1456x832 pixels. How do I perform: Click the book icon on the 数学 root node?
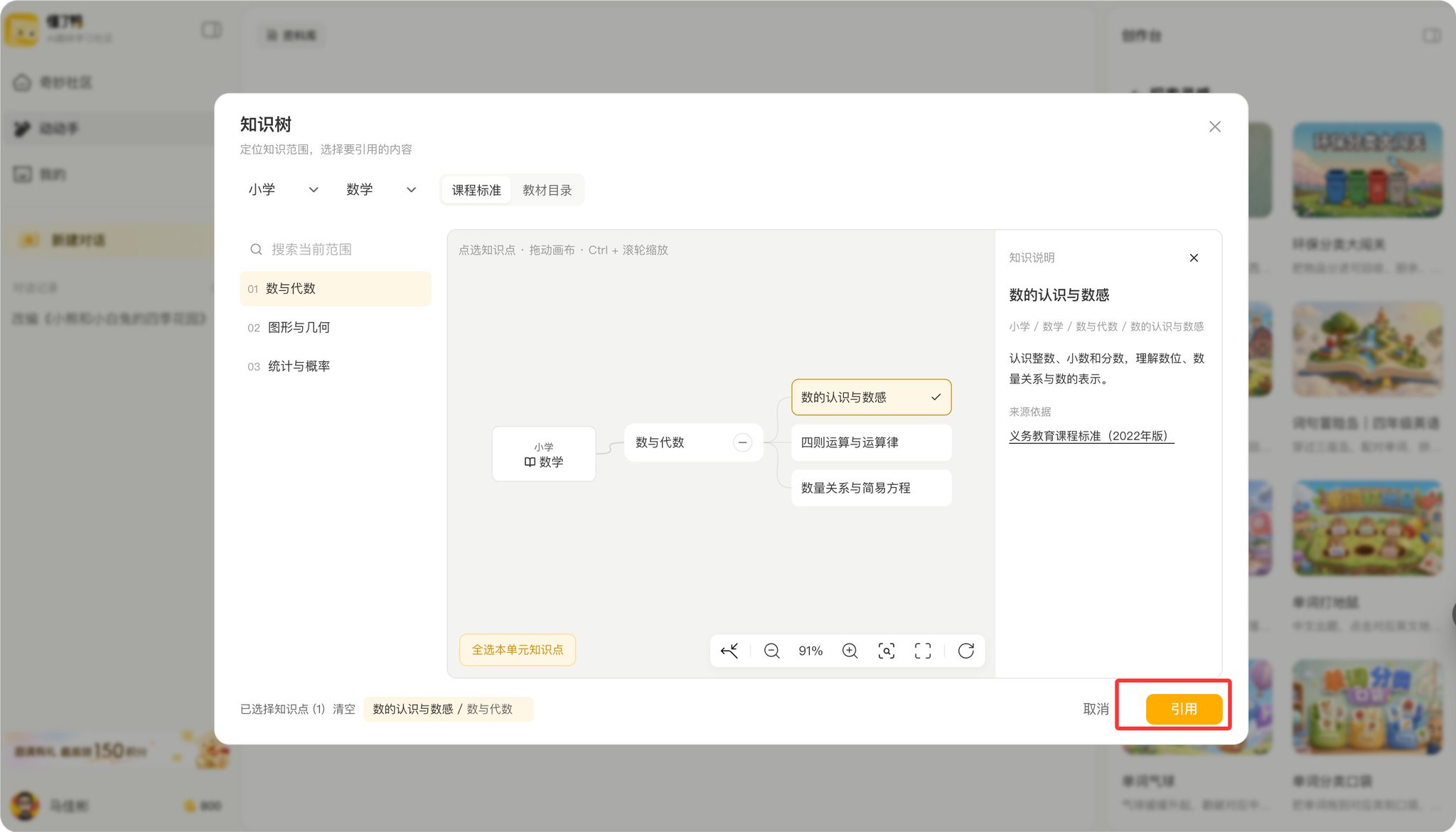coord(530,462)
